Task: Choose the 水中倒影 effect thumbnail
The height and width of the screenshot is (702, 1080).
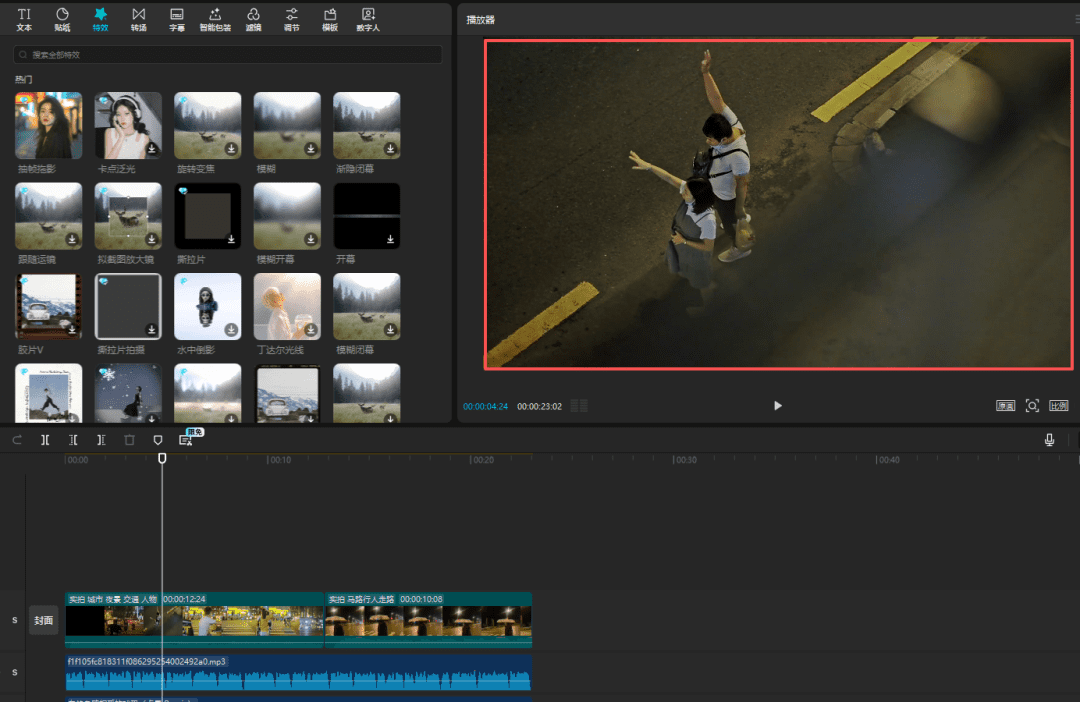Action: [x=207, y=306]
